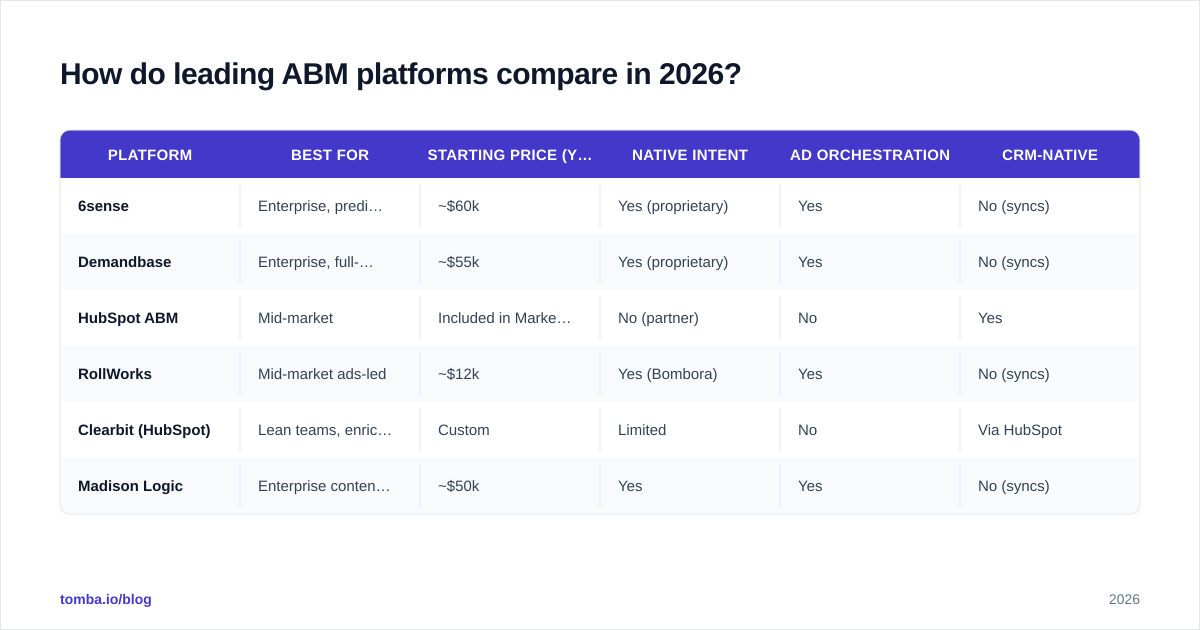Click HubSpot ABM's ad orchestration No cell
1200x630 pixels.
[870, 318]
